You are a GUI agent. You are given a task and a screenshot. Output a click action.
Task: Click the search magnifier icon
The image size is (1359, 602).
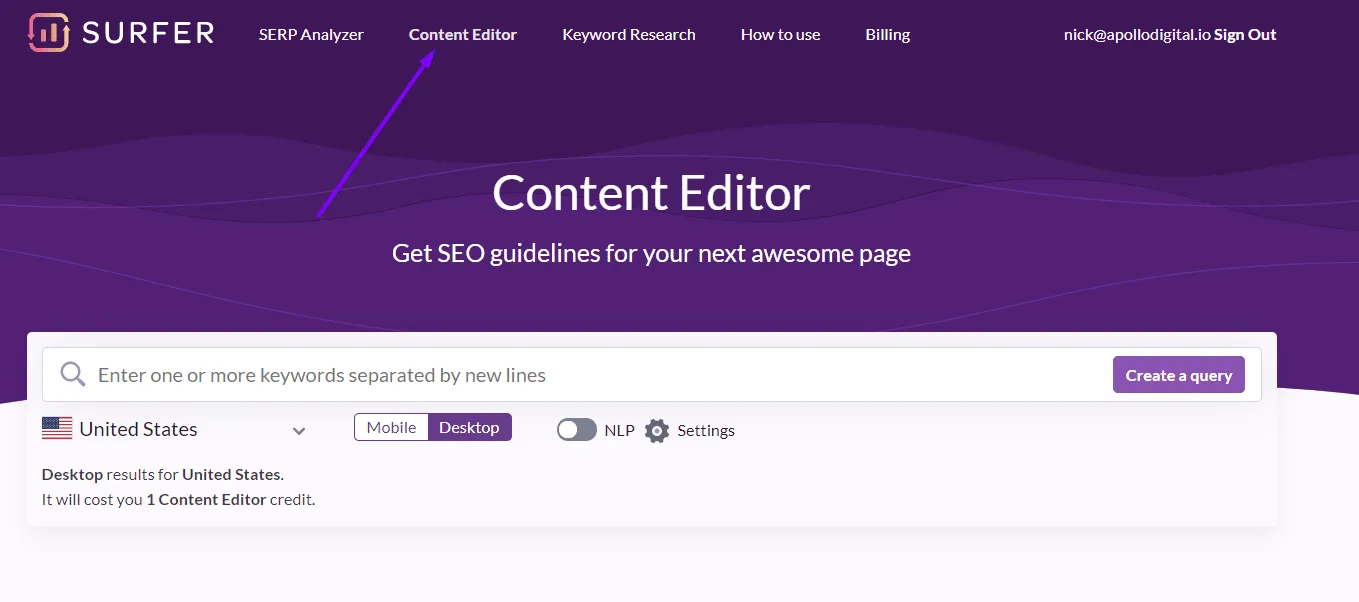click(73, 375)
